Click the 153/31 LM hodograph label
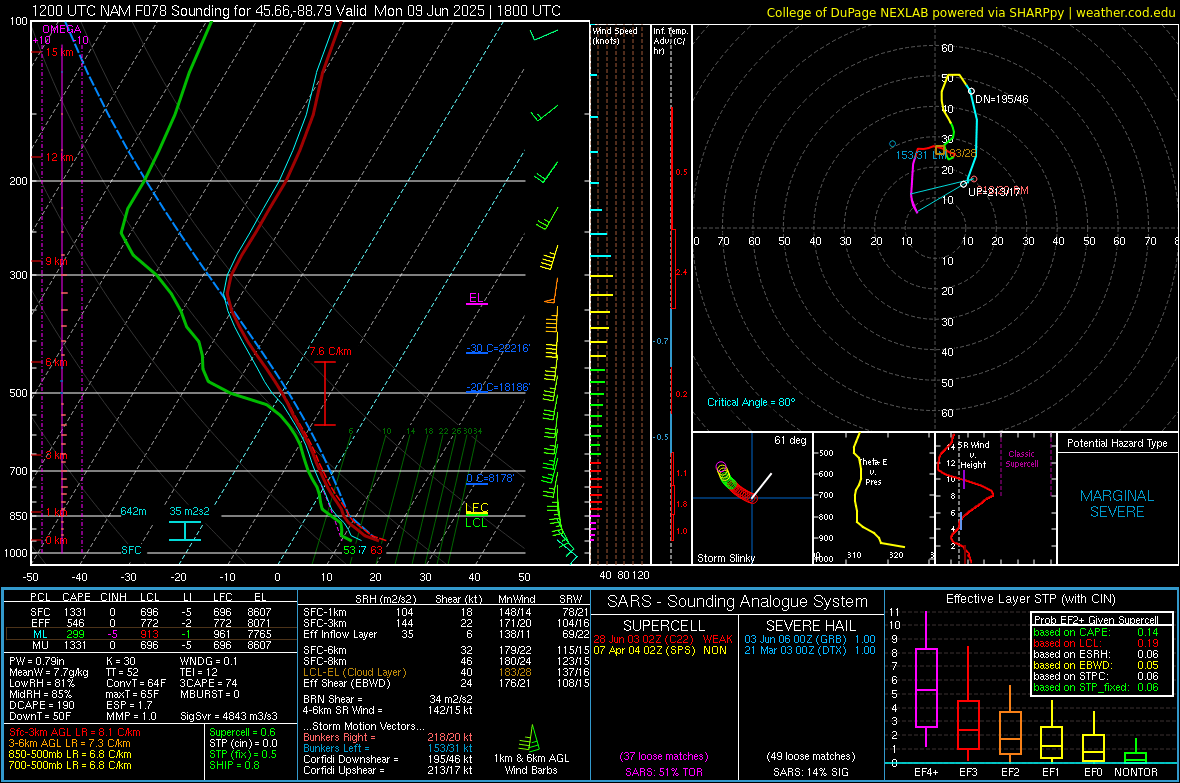Screen dimensions: 1180x783 (918, 155)
